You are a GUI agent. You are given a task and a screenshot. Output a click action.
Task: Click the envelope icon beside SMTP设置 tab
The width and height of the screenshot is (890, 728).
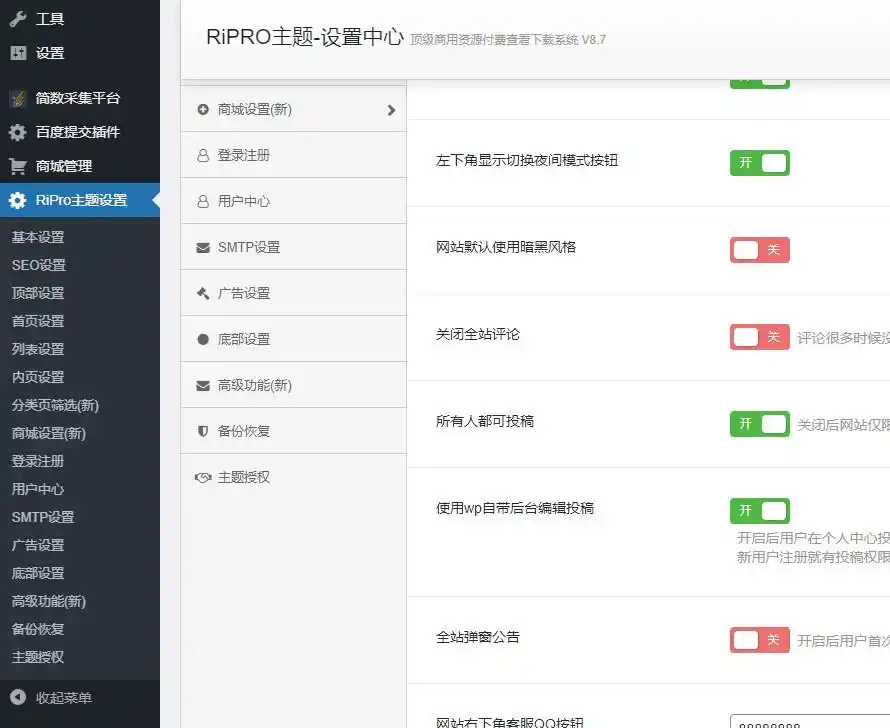coord(203,247)
